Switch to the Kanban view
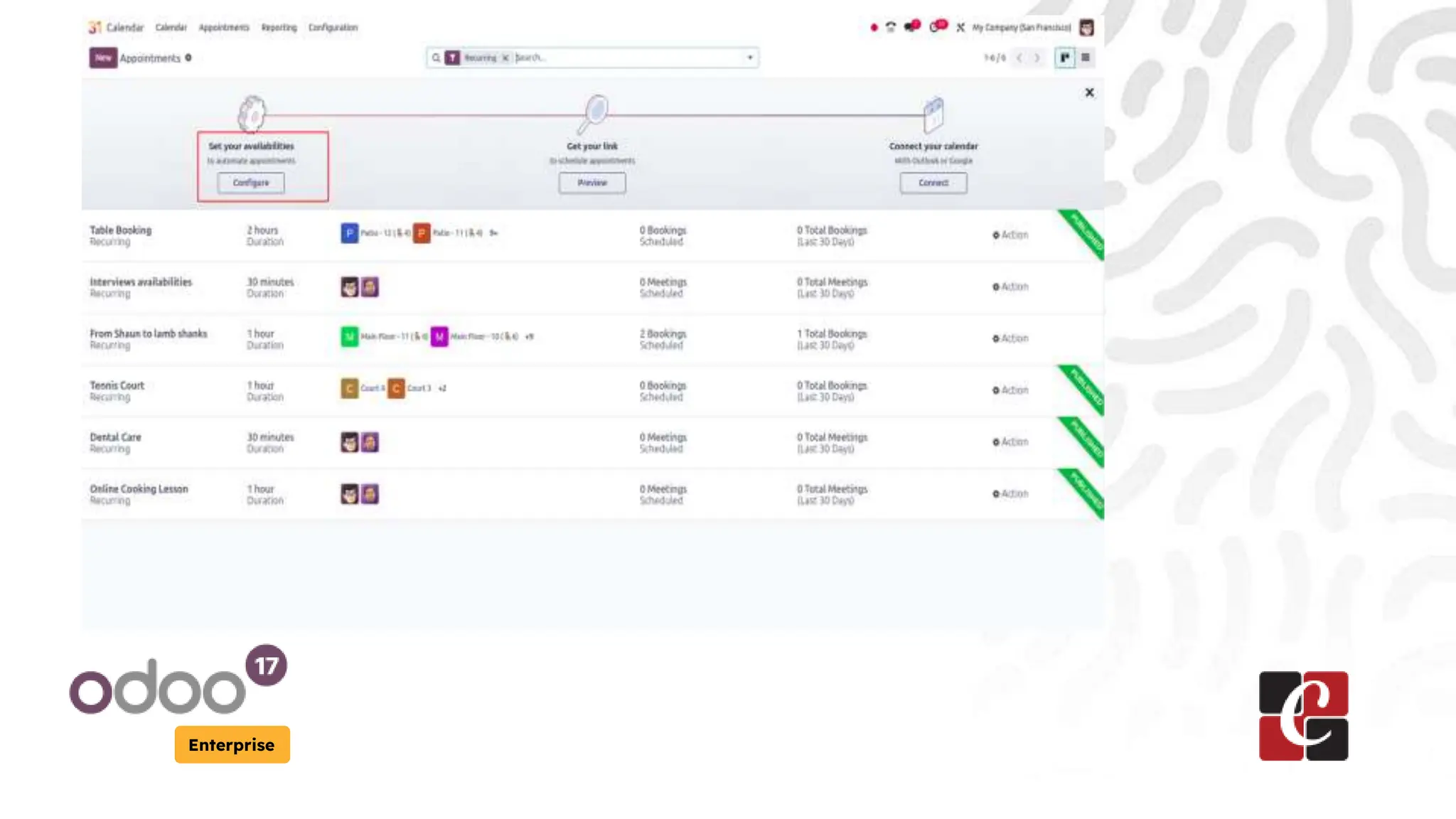Image resolution: width=1456 pixels, height=819 pixels. coord(1064,58)
